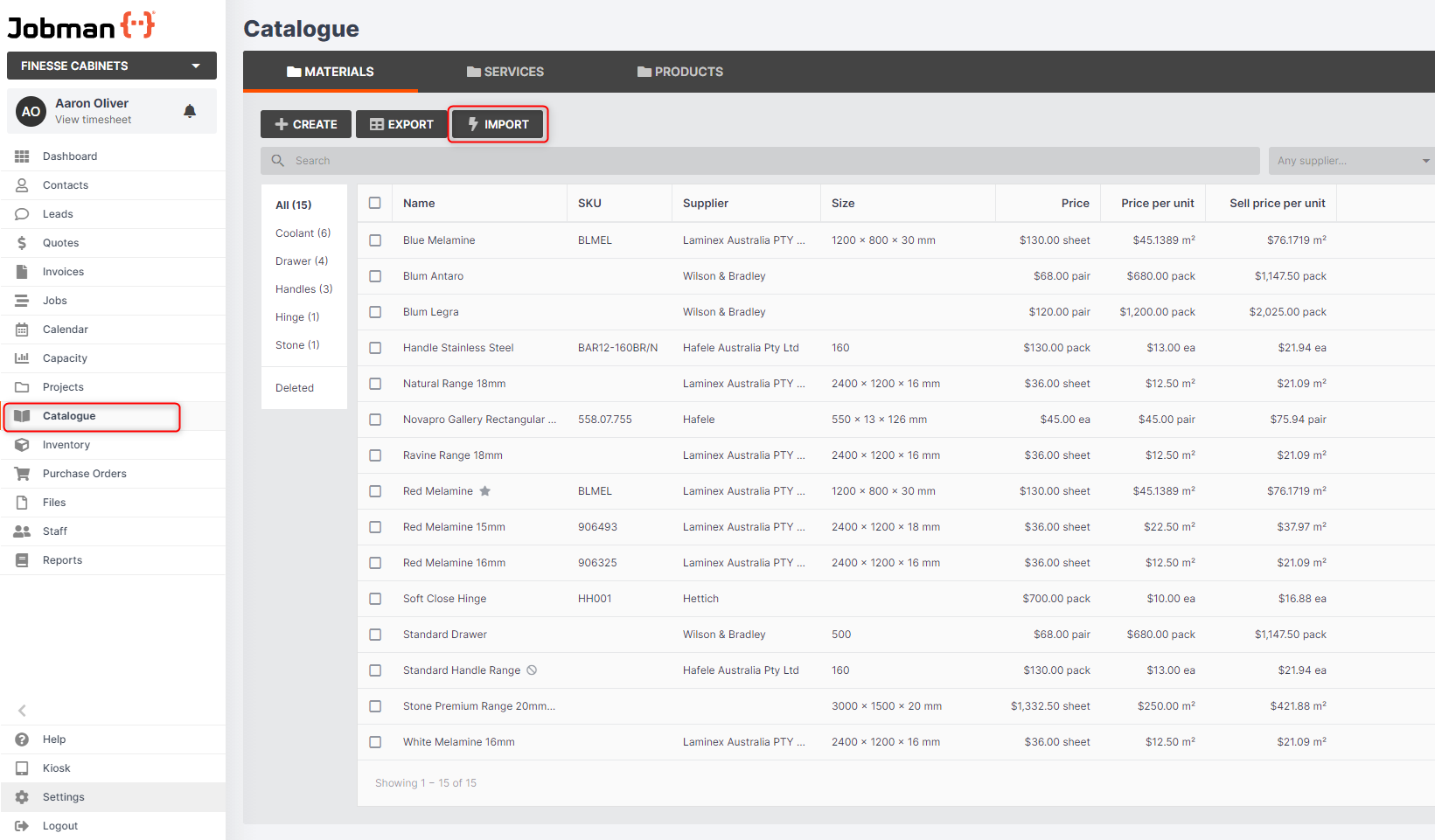Filter by Drawer (4) category

click(x=302, y=261)
